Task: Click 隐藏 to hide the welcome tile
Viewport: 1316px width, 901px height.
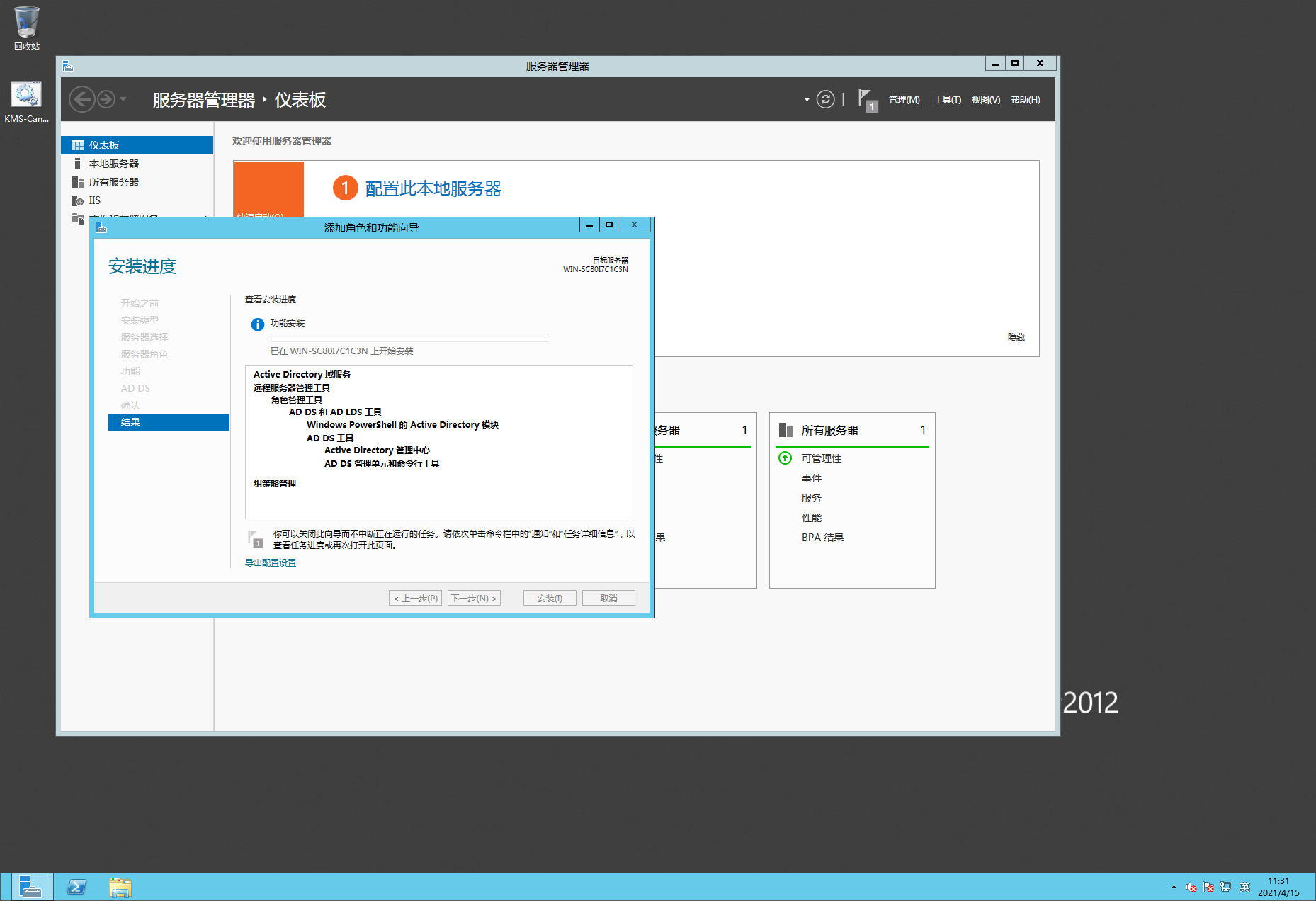Action: [1016, 337]
